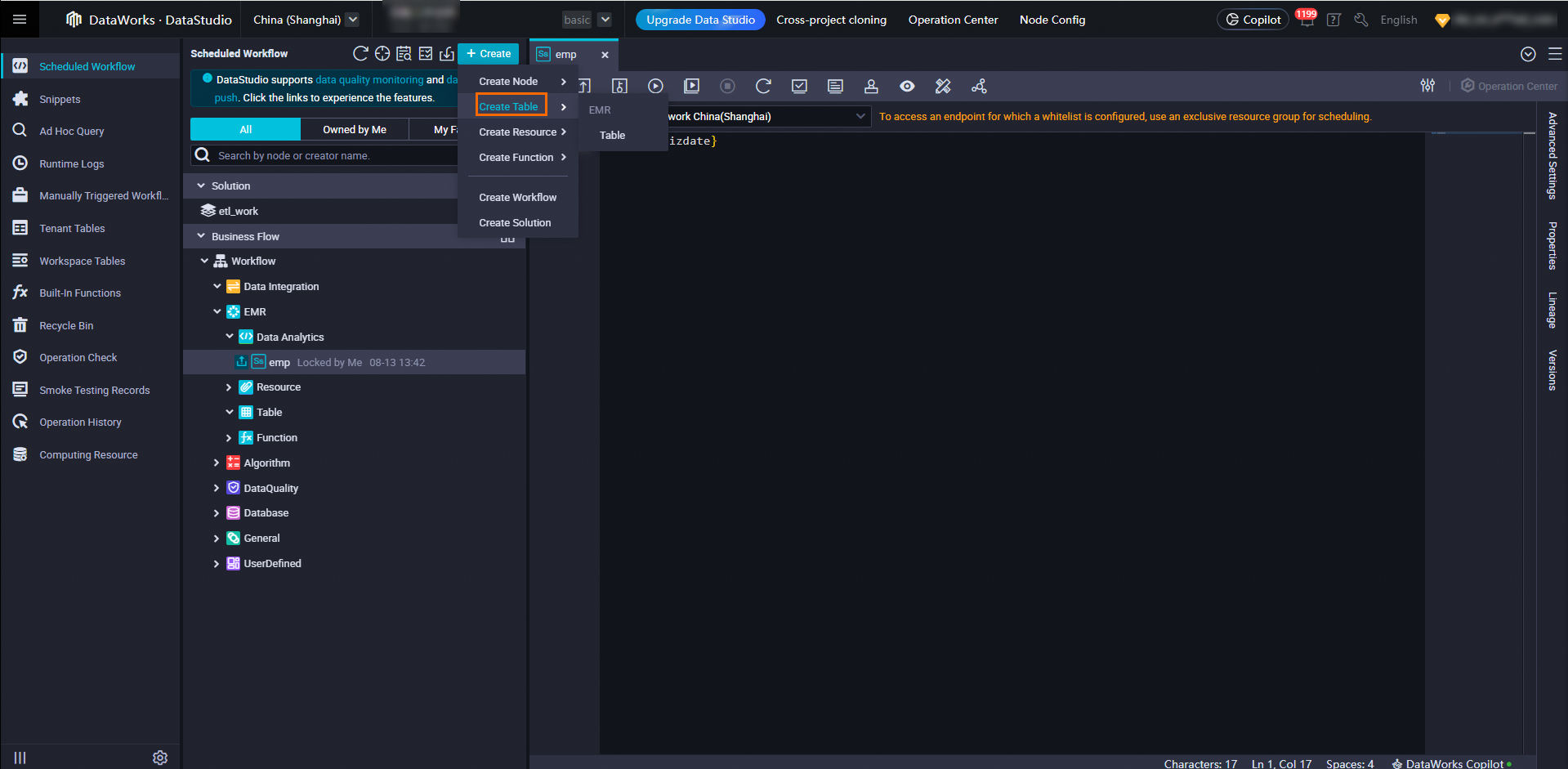Click the lineage graph icon in toolbar
The image size is (1568, 769).
[x=979, y=86]
